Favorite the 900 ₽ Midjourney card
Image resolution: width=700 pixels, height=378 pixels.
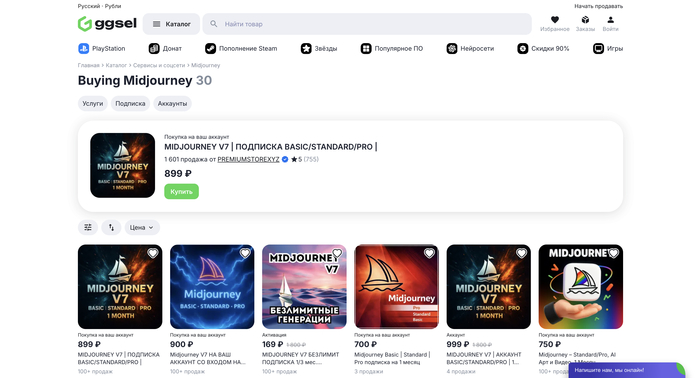click(x=245, y=253)
